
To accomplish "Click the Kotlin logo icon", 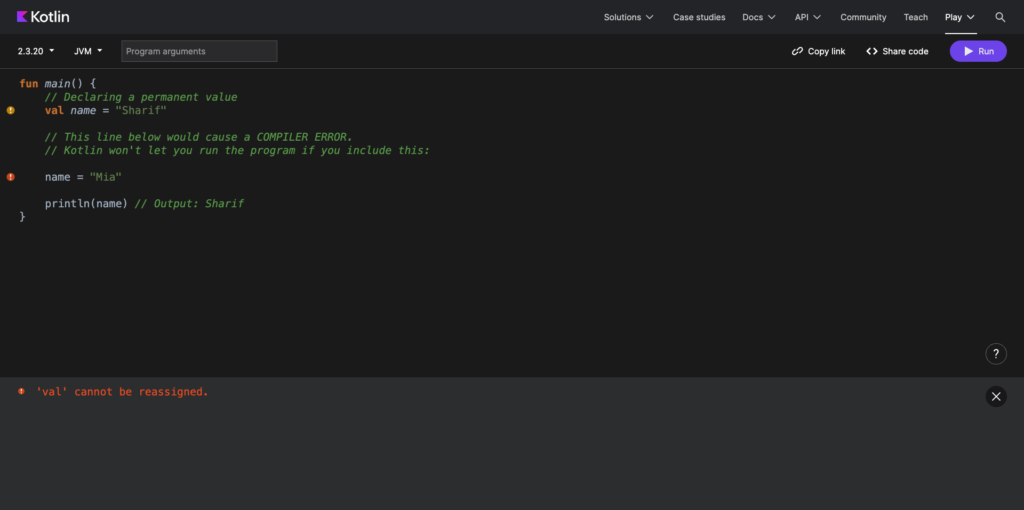I will click(23, 17).
